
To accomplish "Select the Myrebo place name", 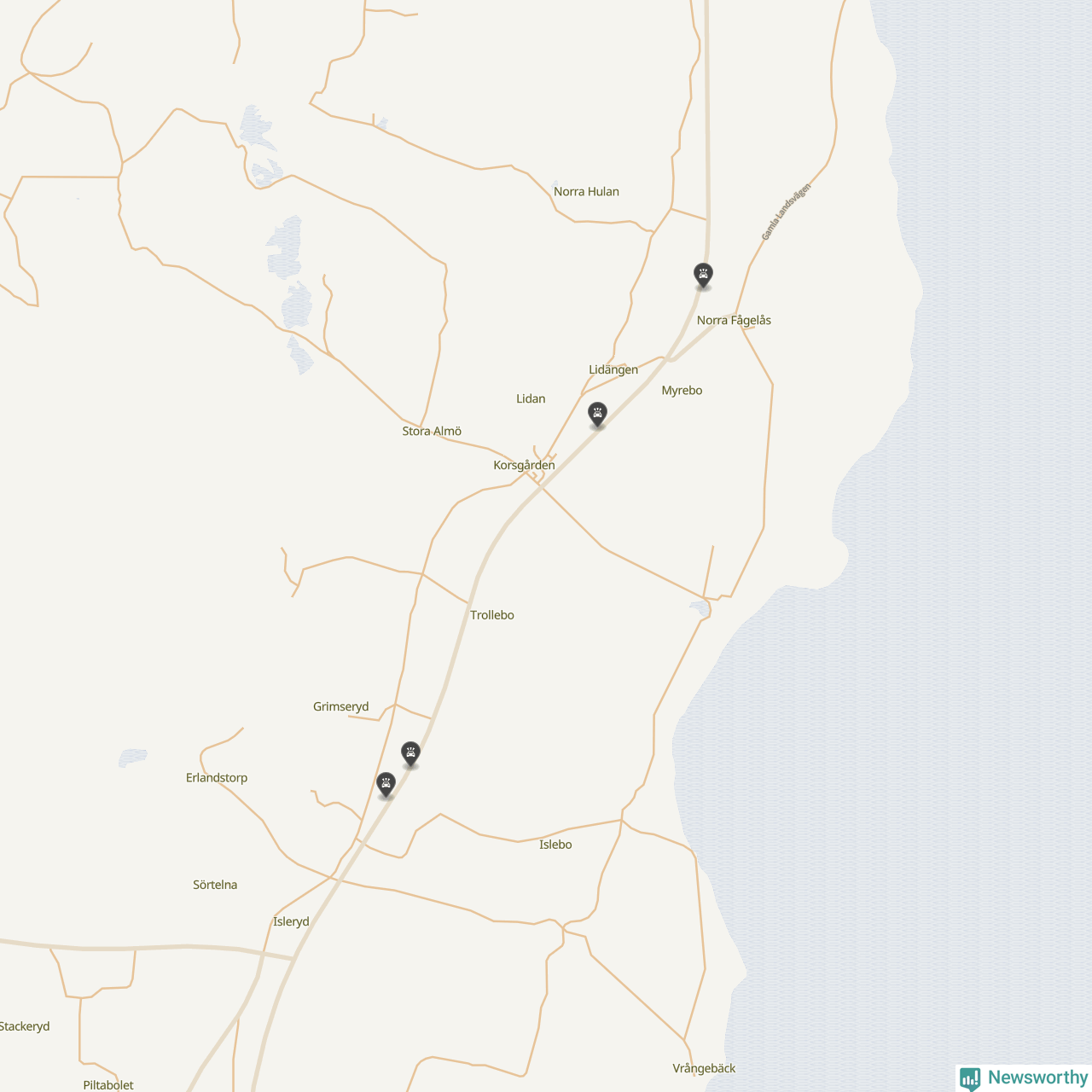I will [682, 391].
